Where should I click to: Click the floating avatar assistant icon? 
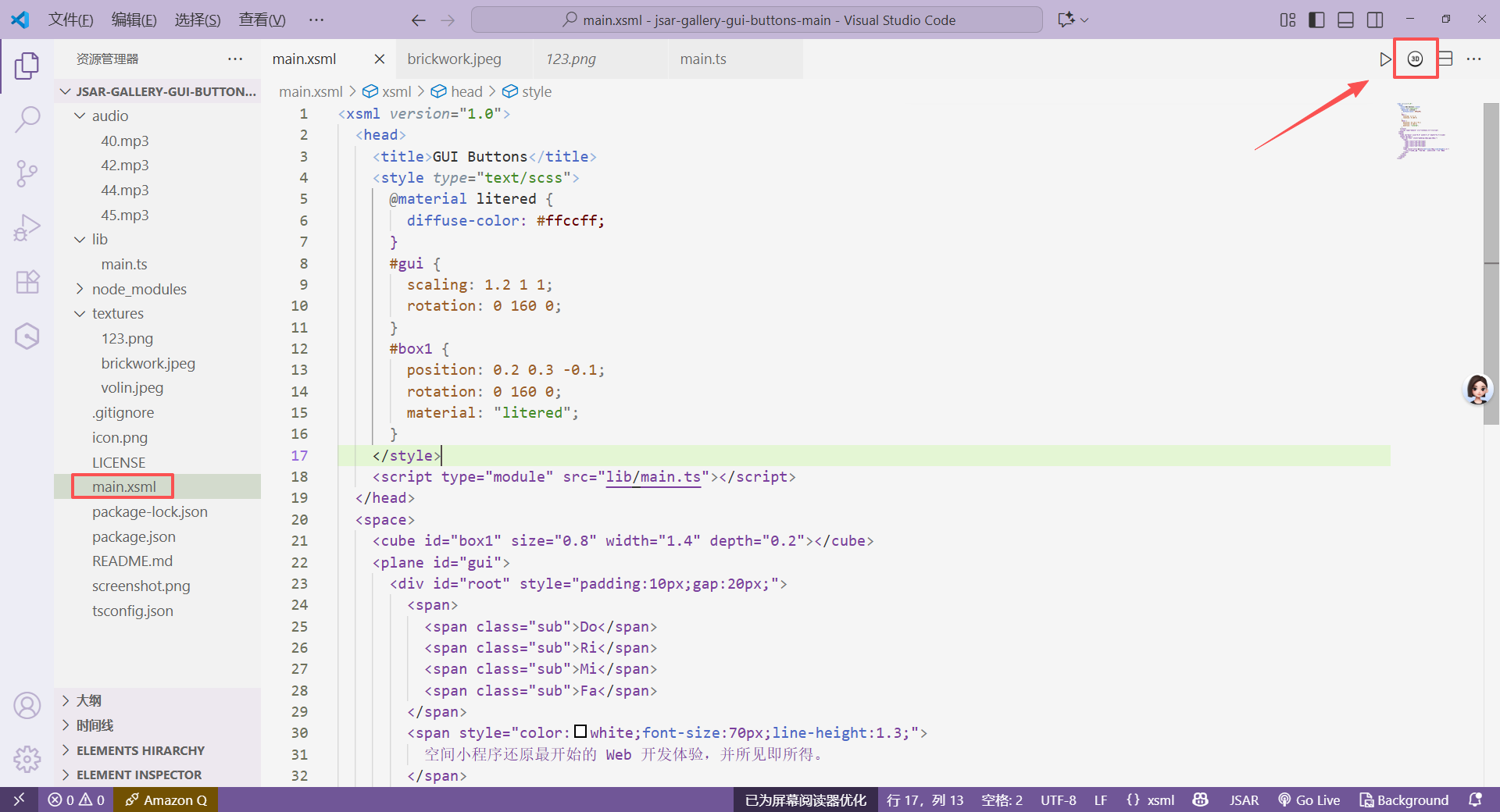(1477, 388)
